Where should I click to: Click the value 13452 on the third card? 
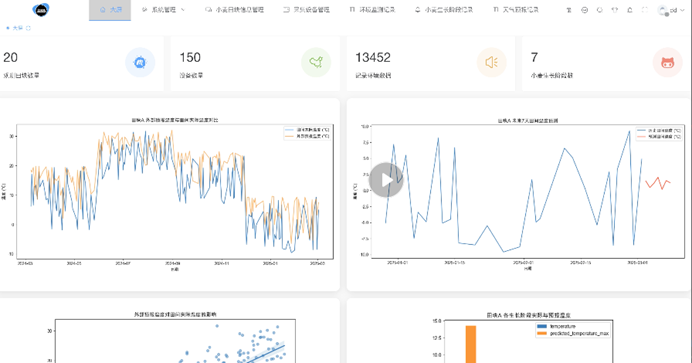[373, 57]
